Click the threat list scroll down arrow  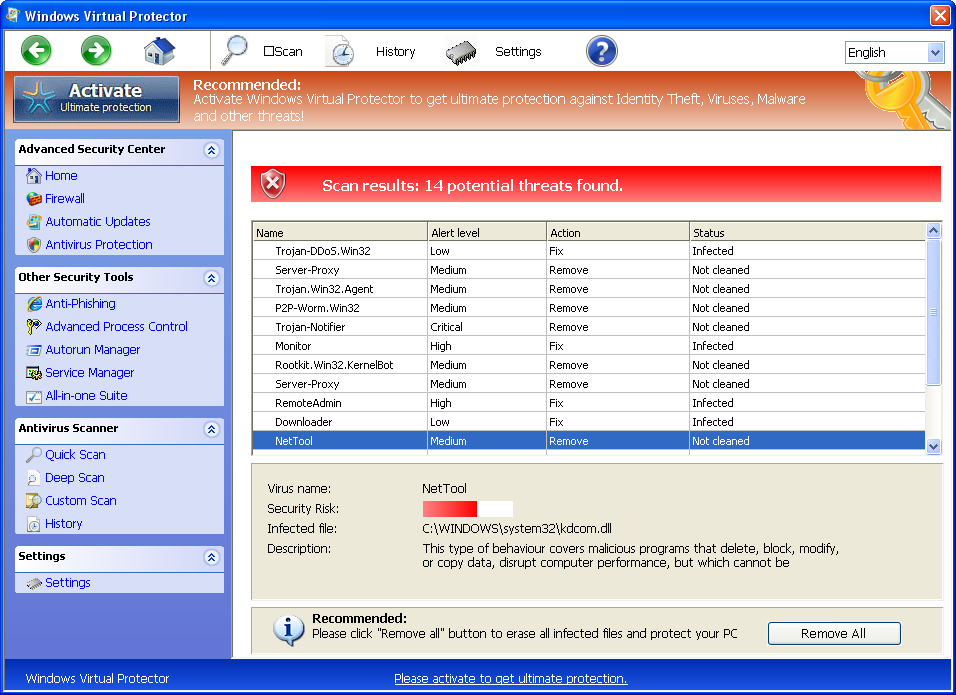(x=933, y=447)
